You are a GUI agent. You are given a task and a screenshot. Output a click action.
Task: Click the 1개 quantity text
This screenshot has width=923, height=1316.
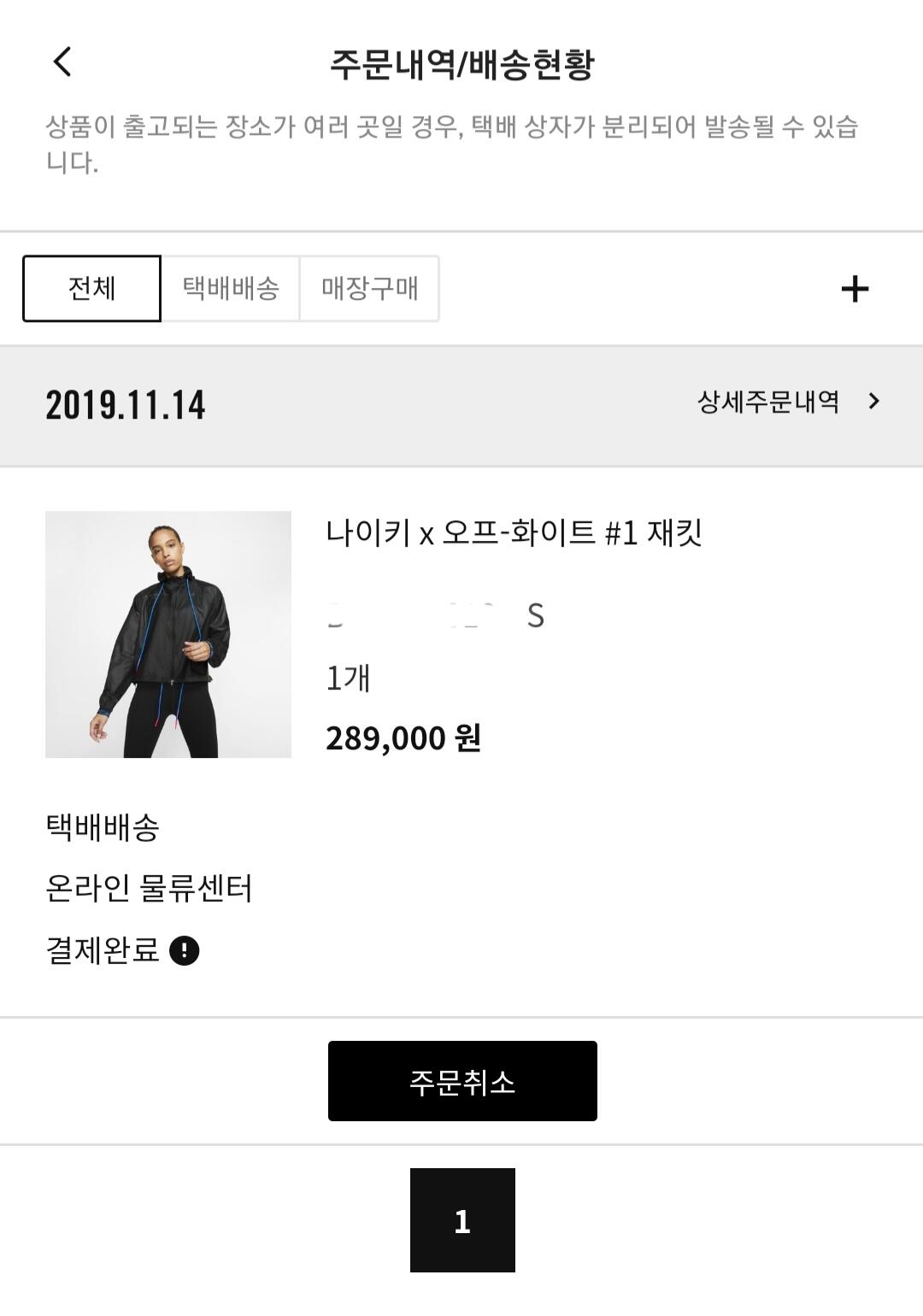point(348,678)
